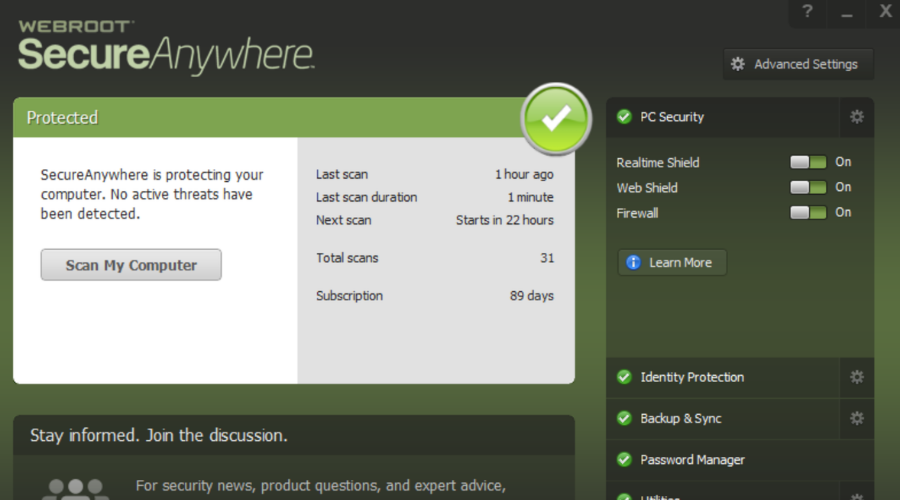Click Backup & Sync green status icon
The width and height of the screenshot is (900, 500).
[x=624, y=418]
